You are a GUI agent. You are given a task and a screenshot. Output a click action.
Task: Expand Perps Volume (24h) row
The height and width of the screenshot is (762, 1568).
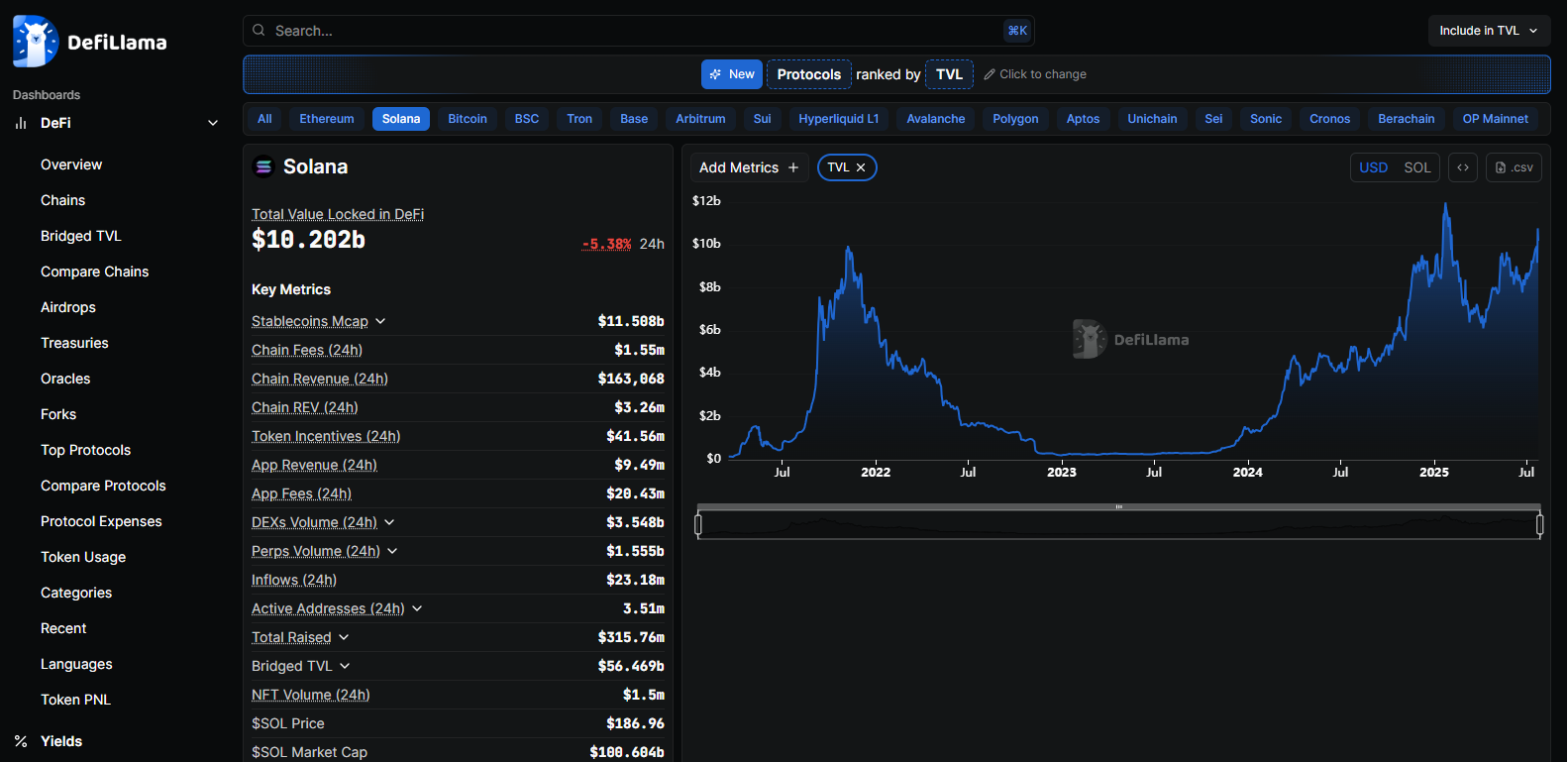(x=392, y=551)
